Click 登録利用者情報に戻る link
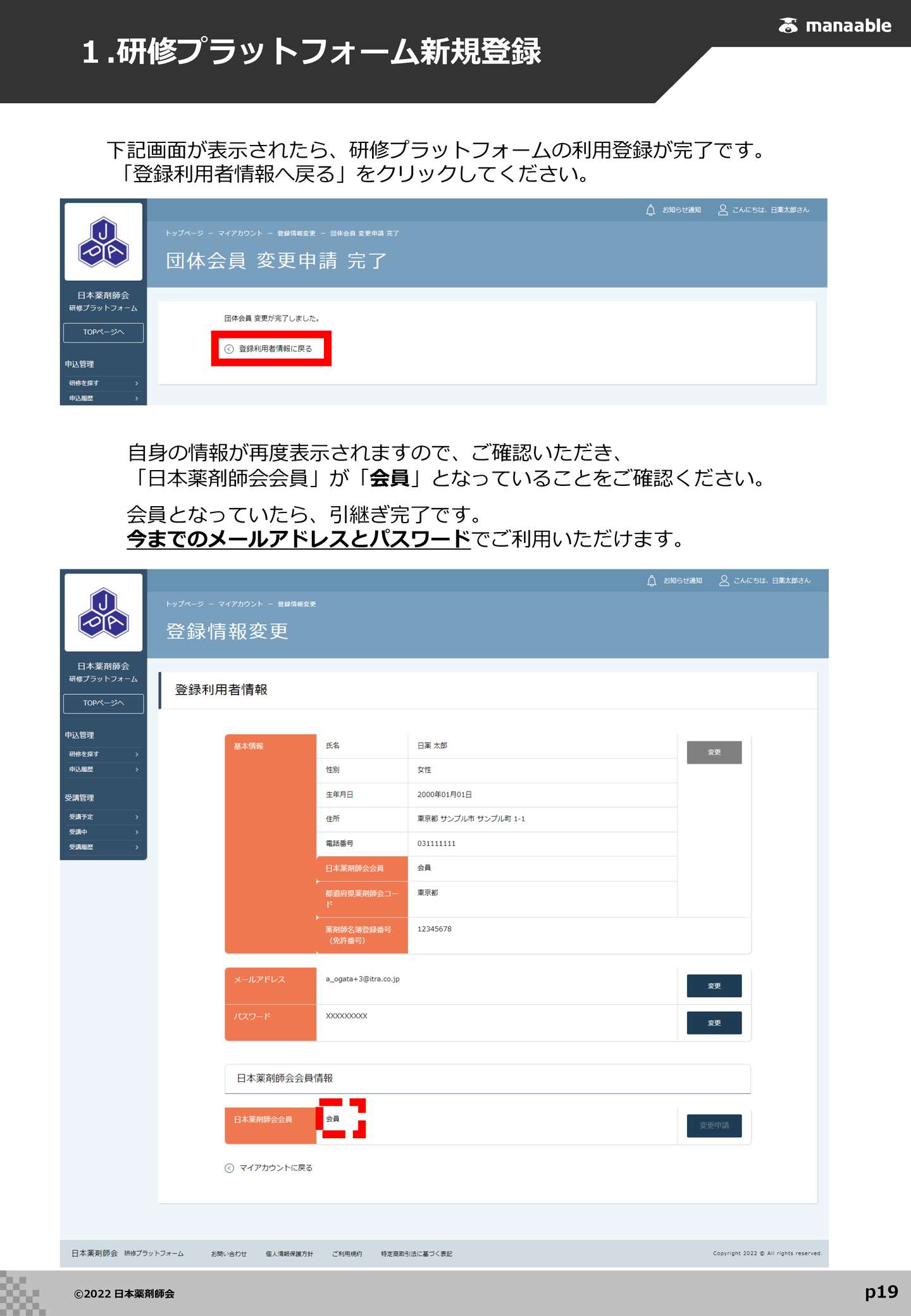Image resolution: width=911 pixels, height=1316 pixels. coord(275,349)
